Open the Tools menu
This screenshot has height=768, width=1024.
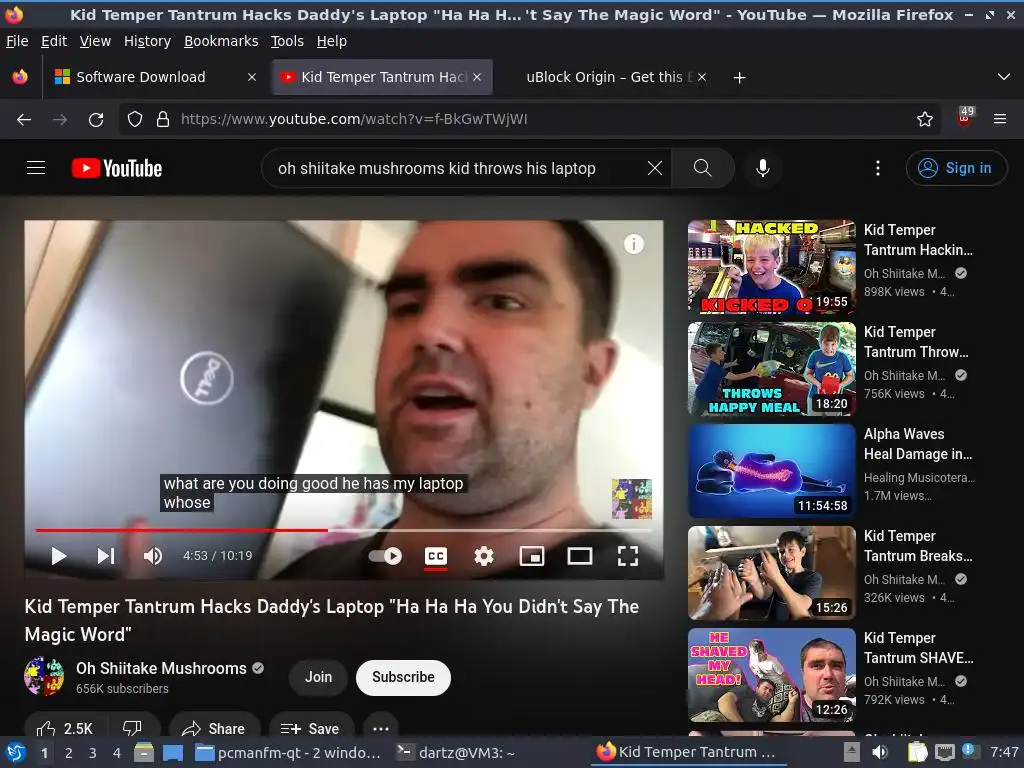click(x=287, y=41)
